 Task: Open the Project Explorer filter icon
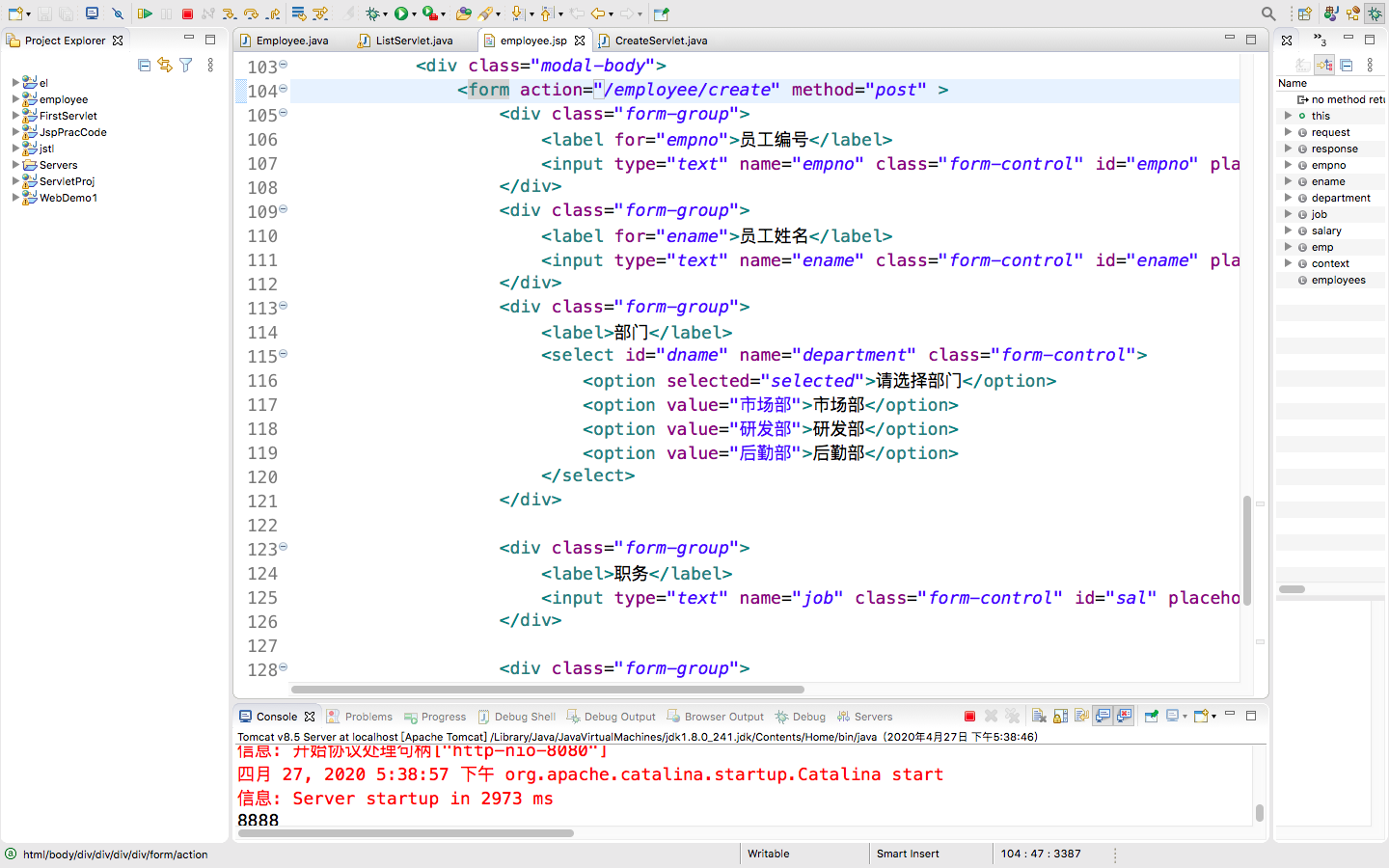tap(186, 65)
